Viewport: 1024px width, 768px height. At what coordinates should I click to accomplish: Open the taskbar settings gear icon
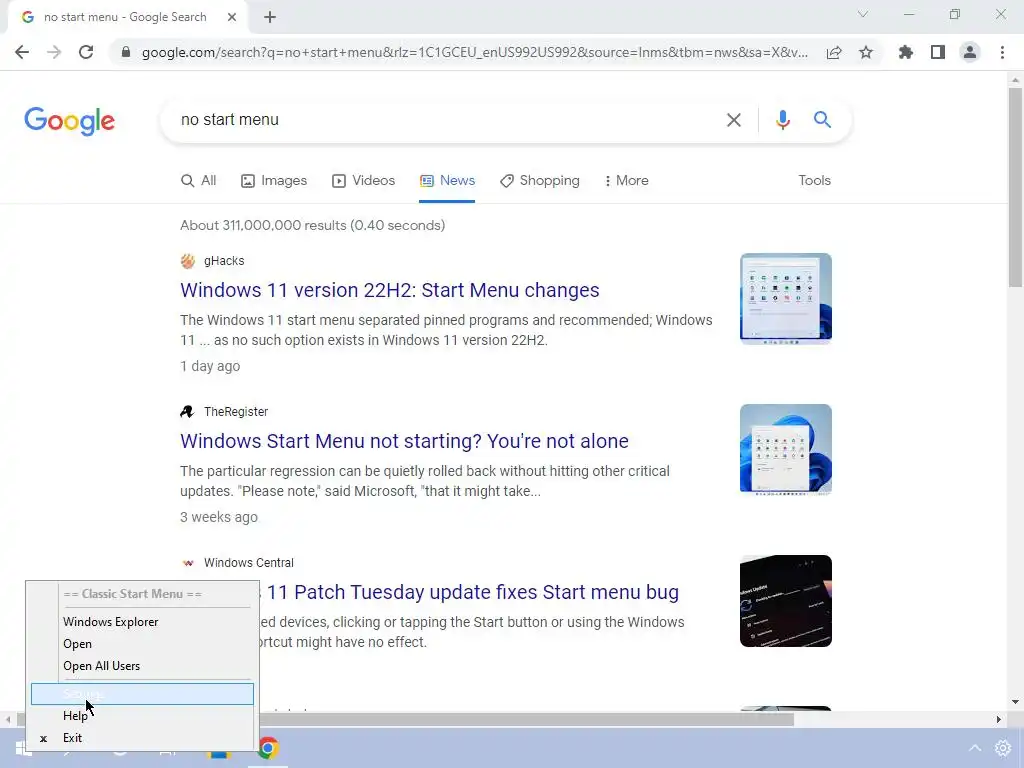tap(1003, 748)
